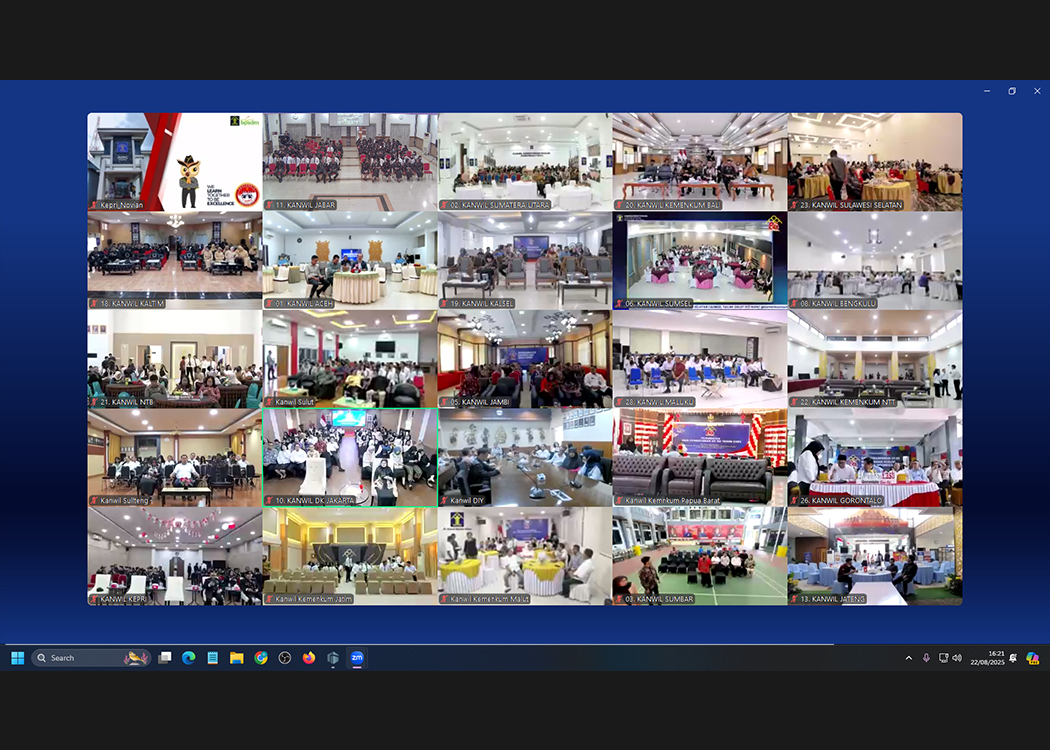The image size is (1050, 750).
Task: Open Microsoft Edge from the taskbar
Action: 188,658
